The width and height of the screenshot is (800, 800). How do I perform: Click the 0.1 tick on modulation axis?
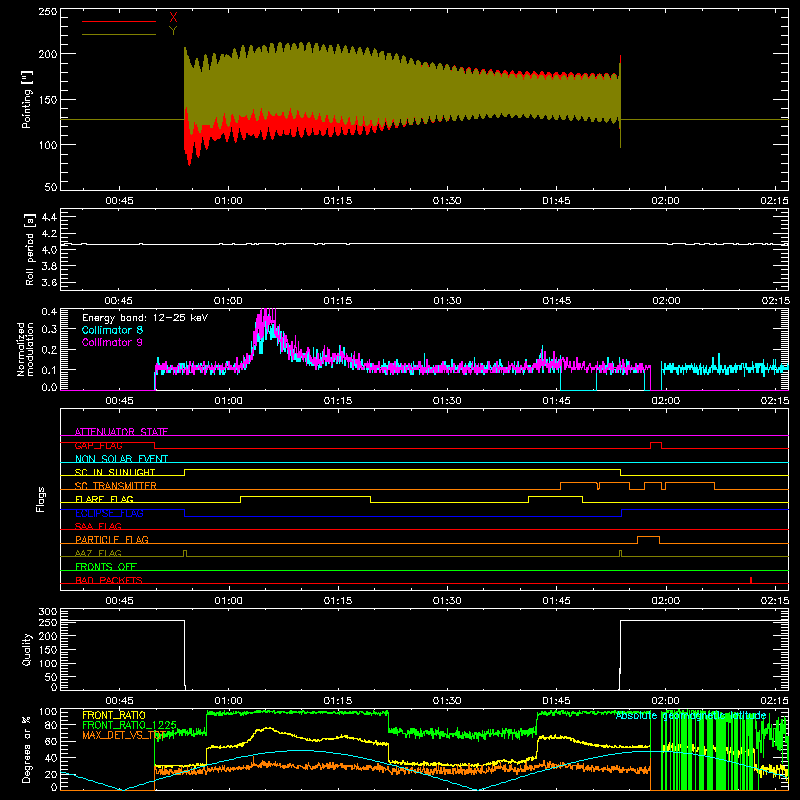(49, 369)
